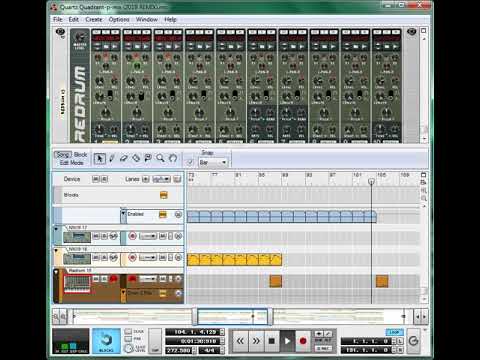Open the Create menu
Image resolution: width=480 pixels, height=360 pixels.
(94, 19)
